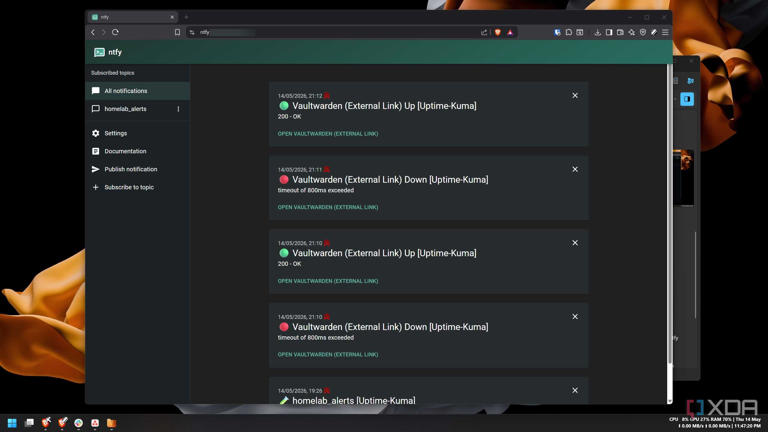The image size is (768, 432).
Task: Click the bookmark icon beside address bar
Action: 177,32
